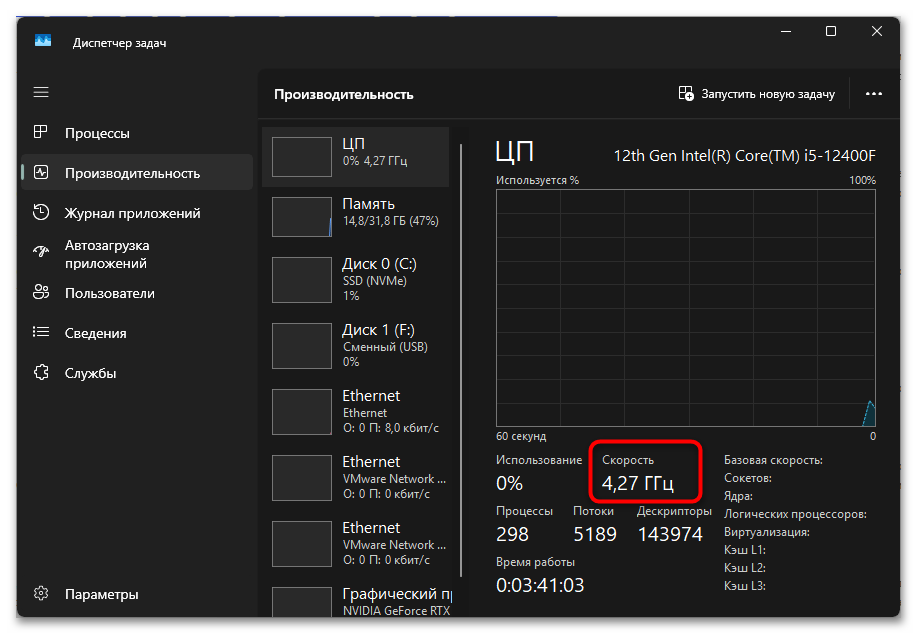The height and width of the screenshot is (634, 917).
Task: Click Сменный (USB) disk label
Action: 385,347
